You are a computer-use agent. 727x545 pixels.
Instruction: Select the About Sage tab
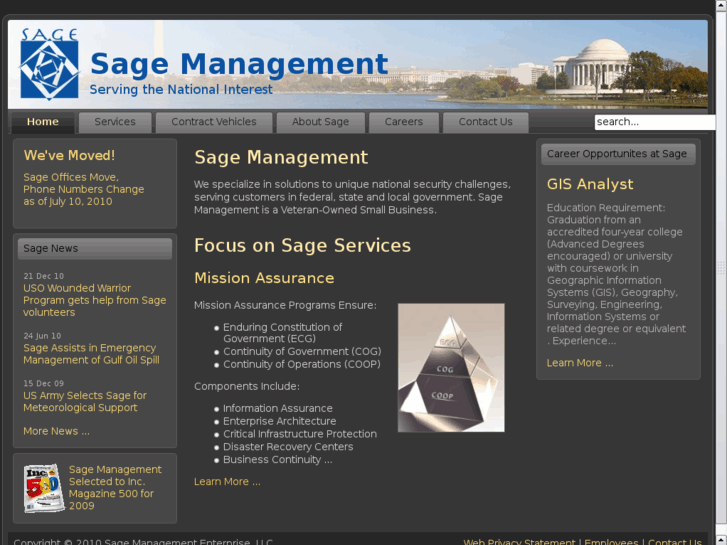pyautogui.click(x=320, y=122)
